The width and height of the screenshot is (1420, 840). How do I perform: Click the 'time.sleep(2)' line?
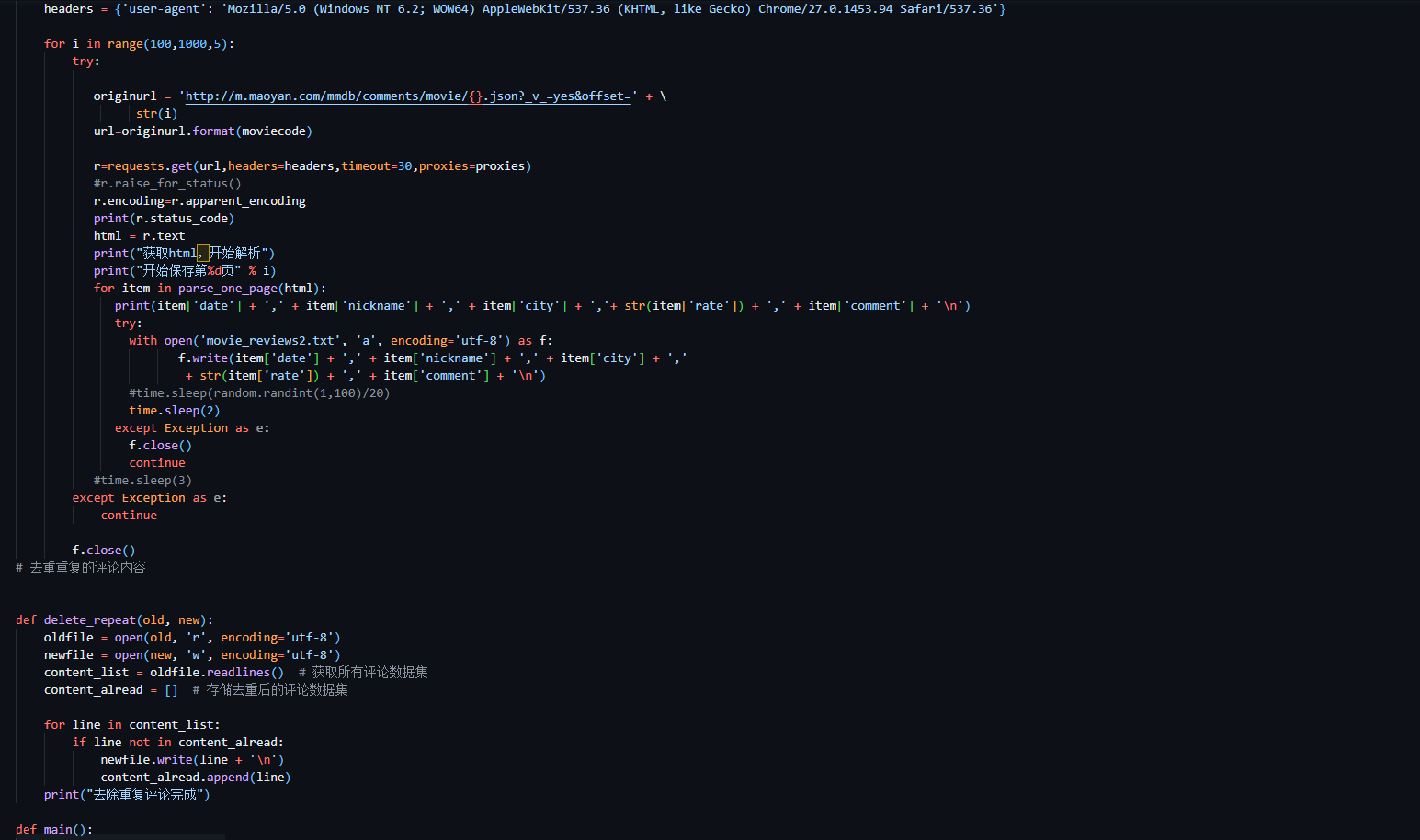click(x=175, y=411)
